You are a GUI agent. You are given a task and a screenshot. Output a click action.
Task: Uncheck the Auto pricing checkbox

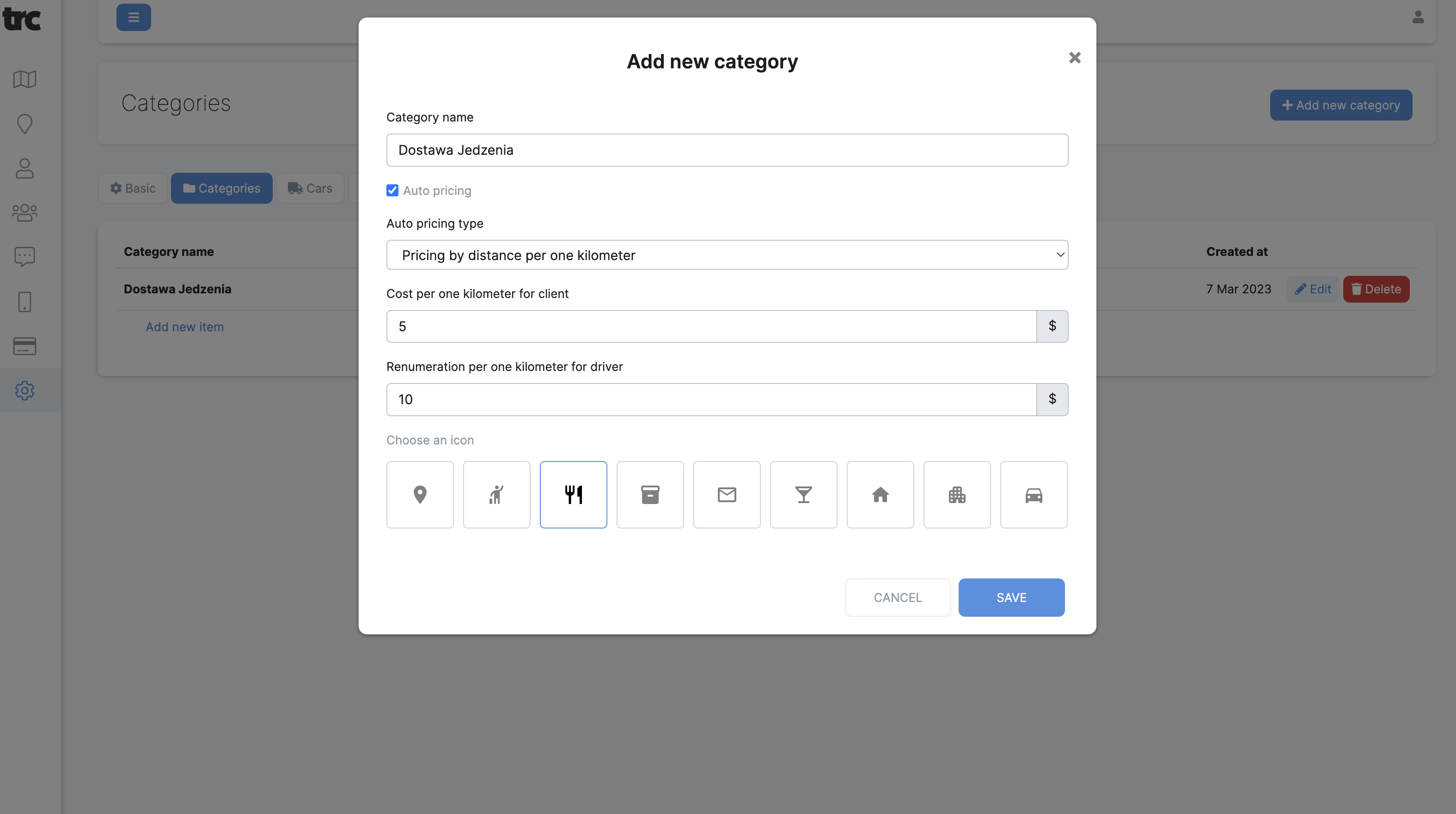pos(392,190)
